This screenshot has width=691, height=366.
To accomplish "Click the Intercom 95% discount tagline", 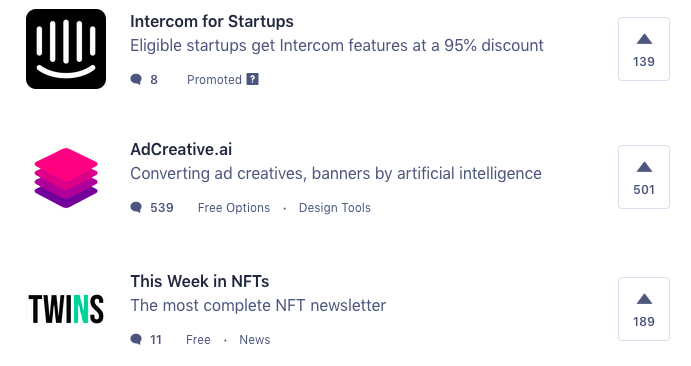I will point(337,45).
